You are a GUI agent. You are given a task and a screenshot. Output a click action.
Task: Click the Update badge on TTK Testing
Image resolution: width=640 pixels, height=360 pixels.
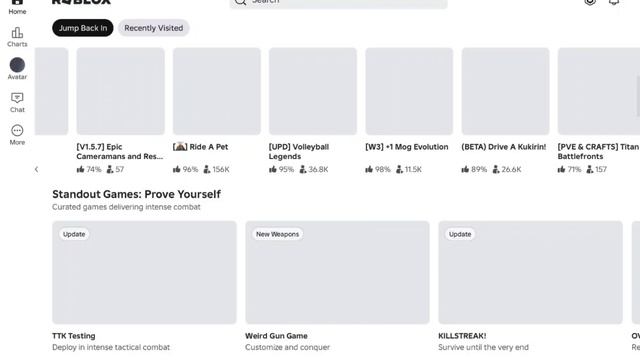click(74, 234)
